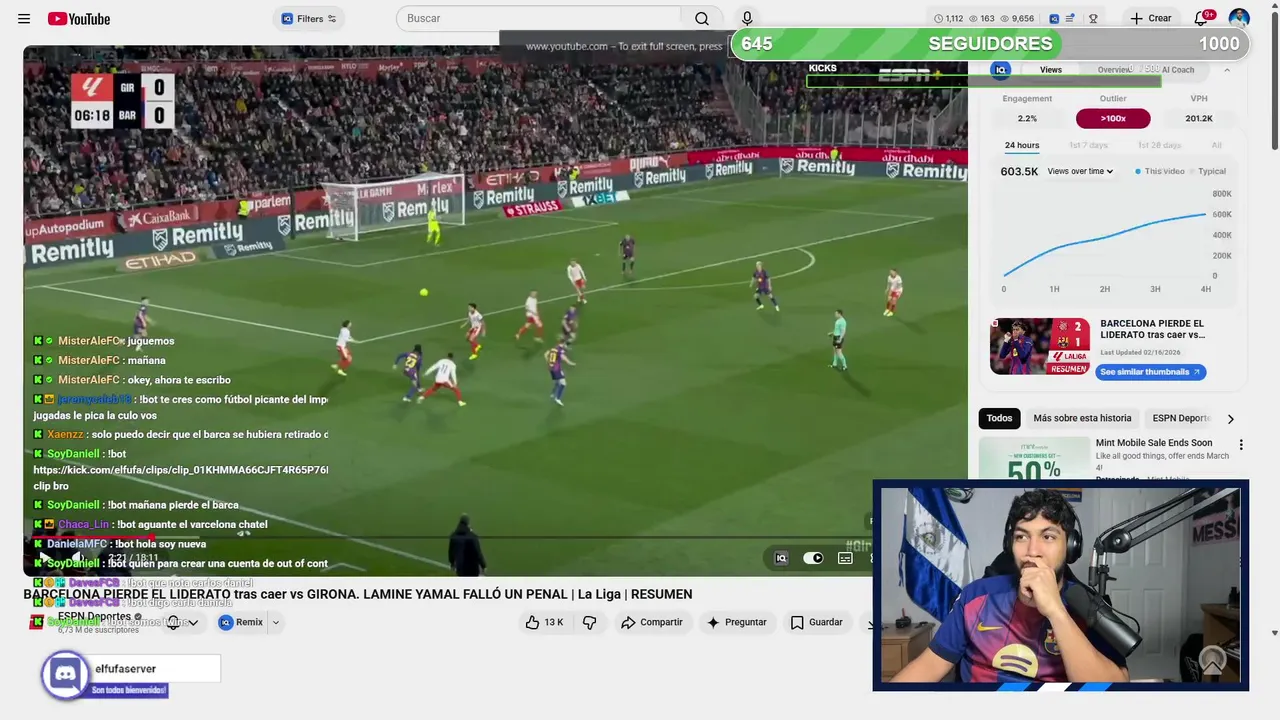Open notifications bell with 9+ badge
The width and height of the screenshot is (1280, 720).
pos(1202,19)
